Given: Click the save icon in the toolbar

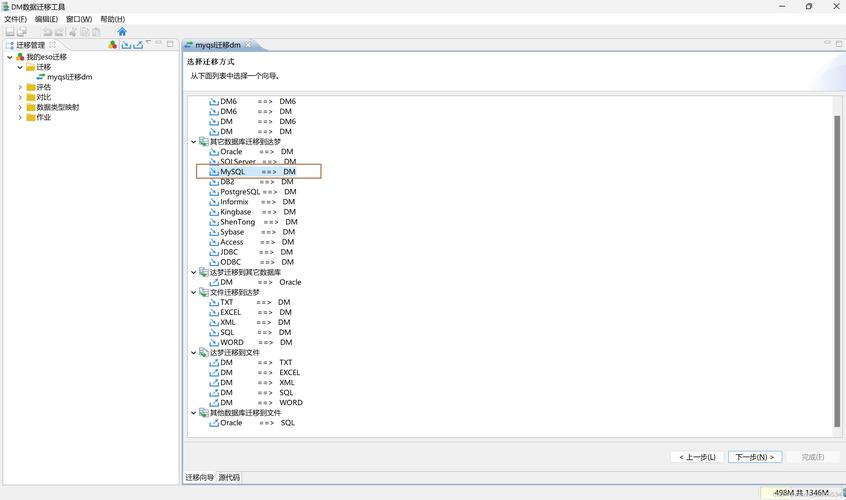Looking at the screenshot, I should coord(10,32).
